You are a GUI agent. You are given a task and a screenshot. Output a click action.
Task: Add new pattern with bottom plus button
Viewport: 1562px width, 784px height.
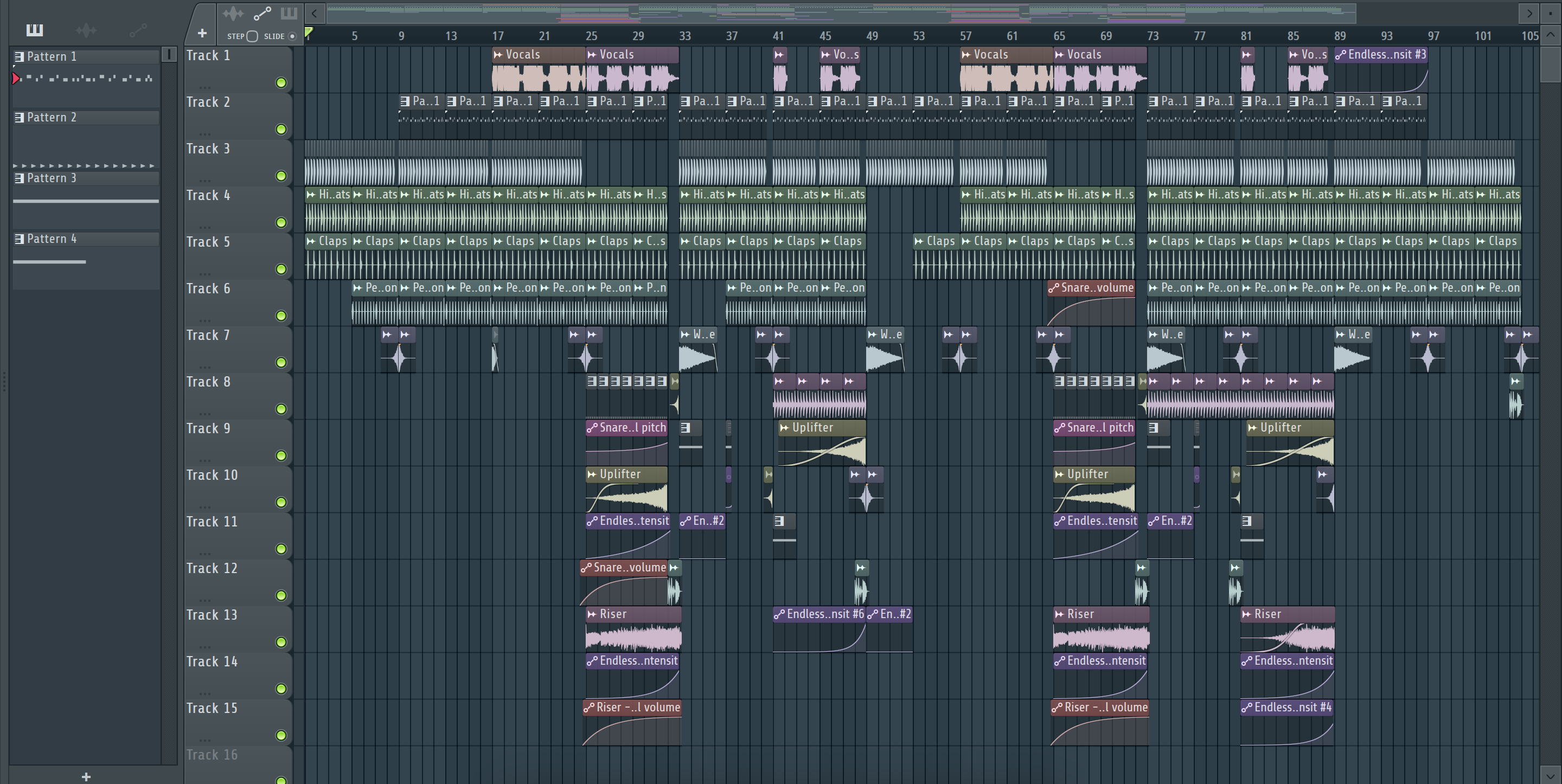(86, 777)
